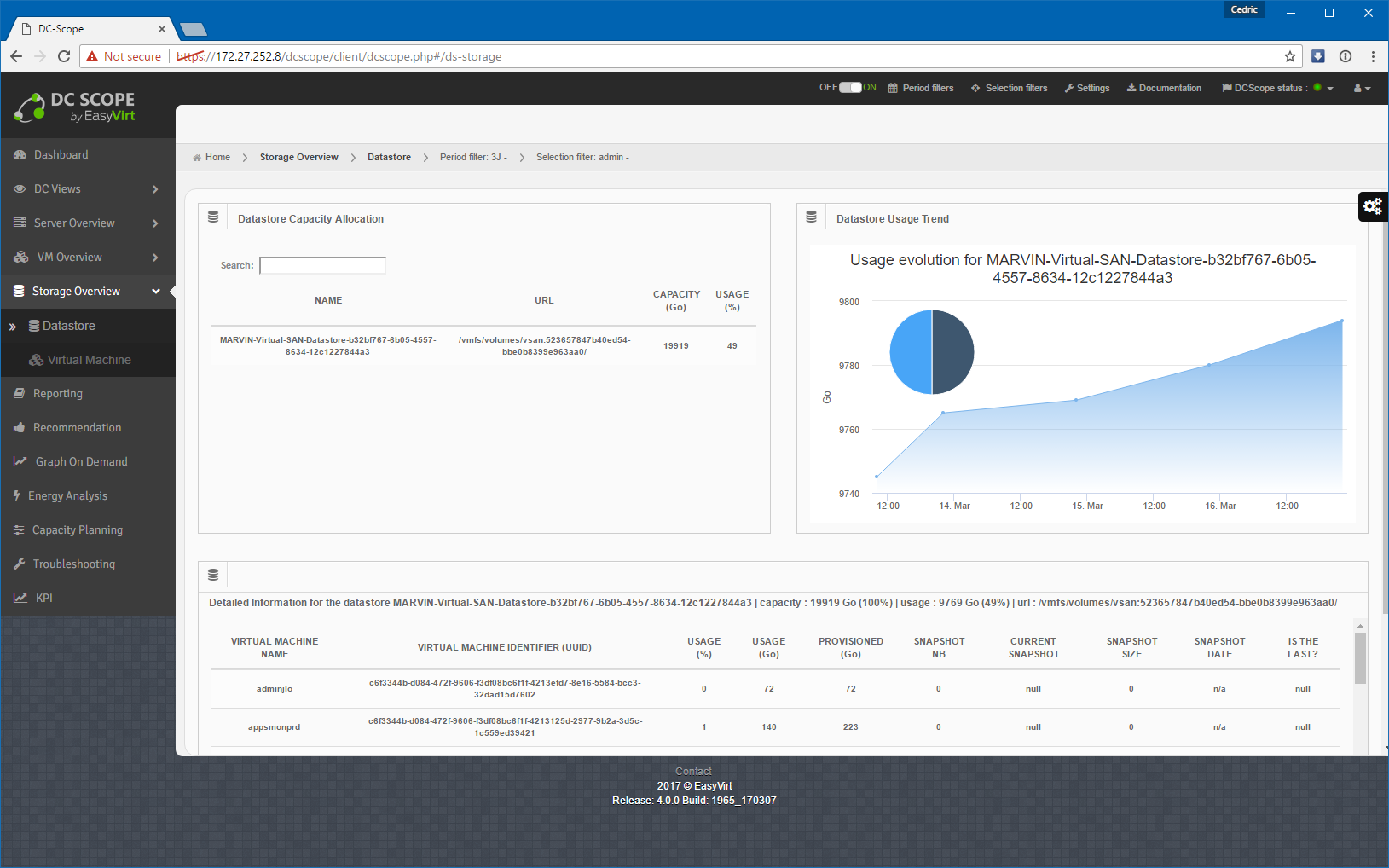Click the DC Scope EasyVirt logo
1389x868 pixels.
click(x=75, y=107)
